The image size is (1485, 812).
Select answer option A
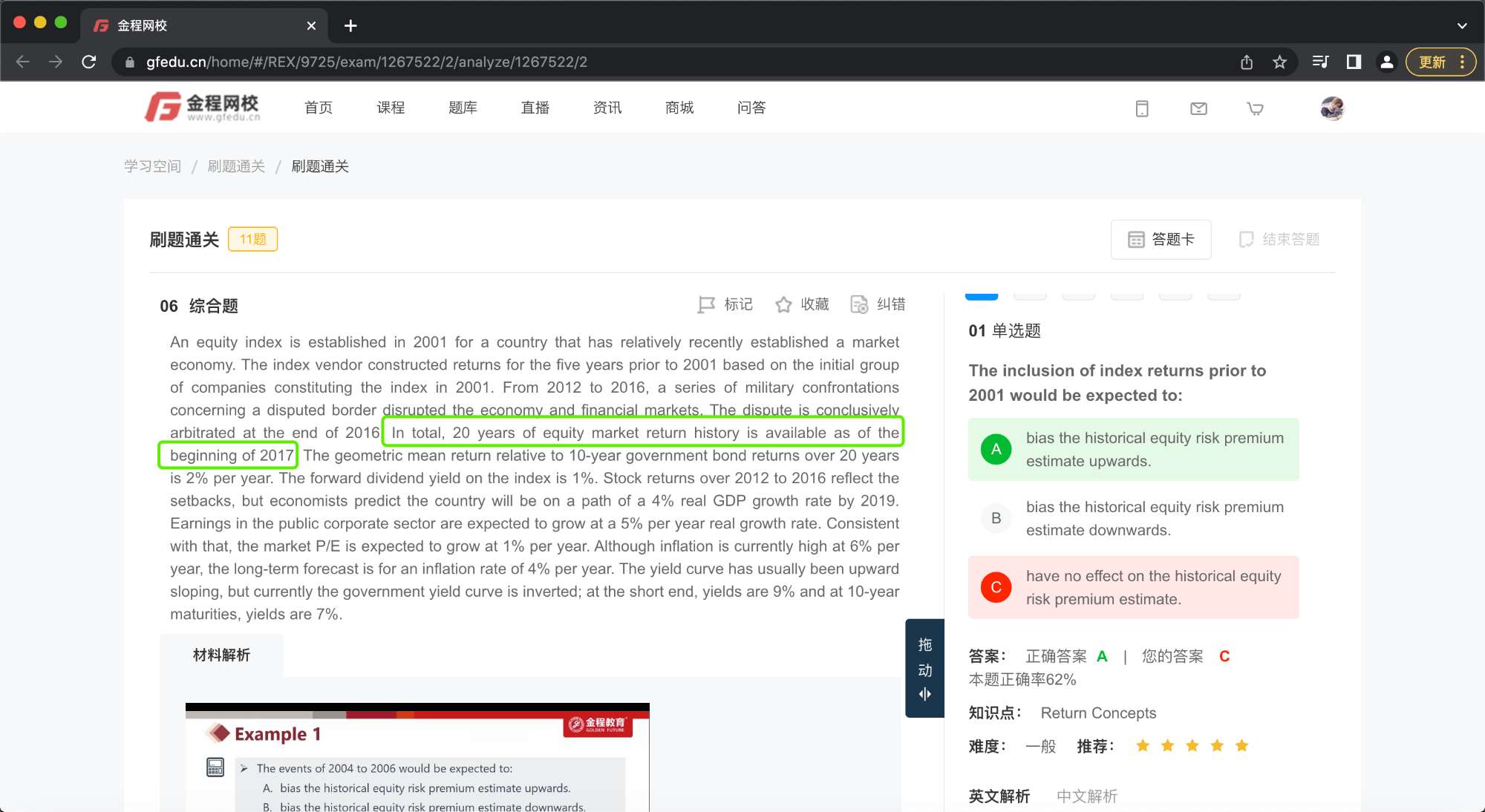(996, 449)
